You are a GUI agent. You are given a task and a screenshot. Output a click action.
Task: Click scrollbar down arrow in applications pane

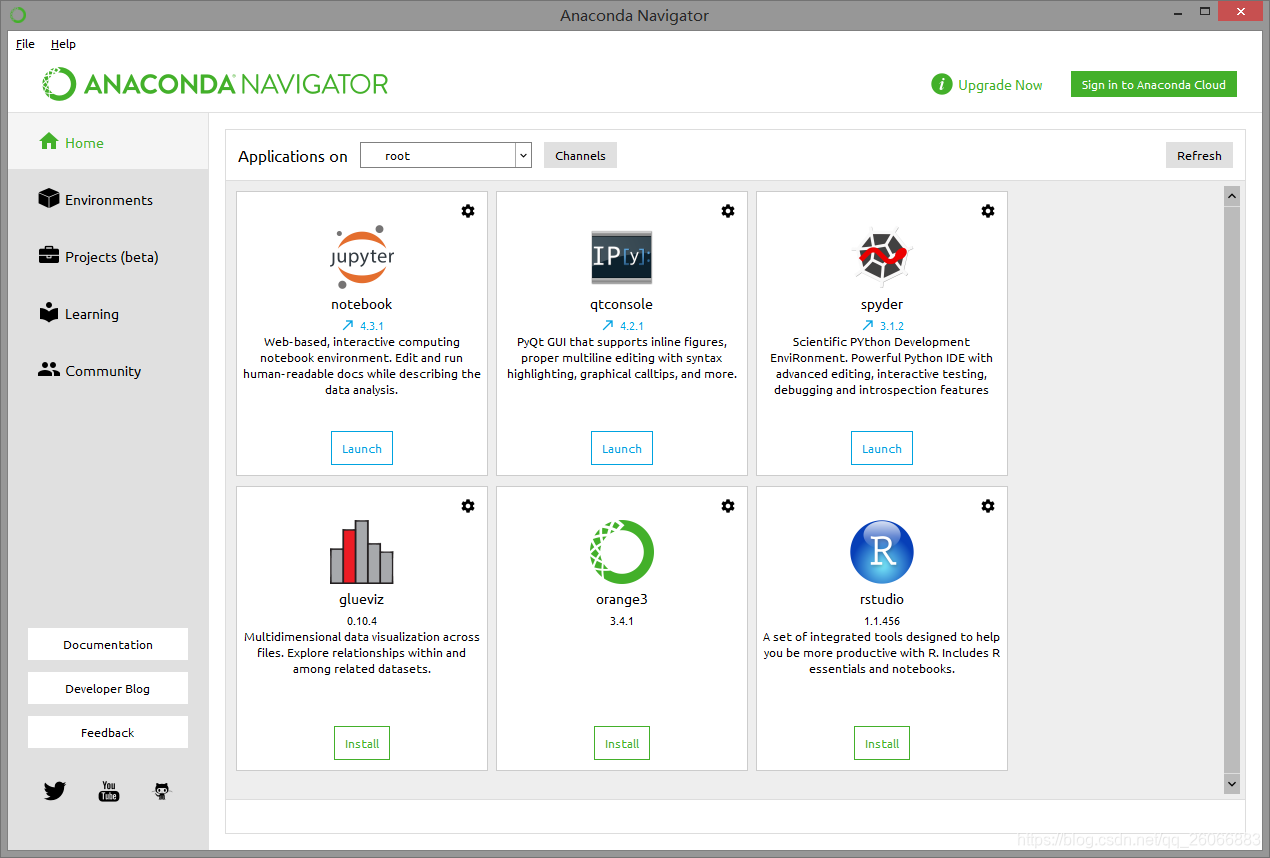(1232, 784)
